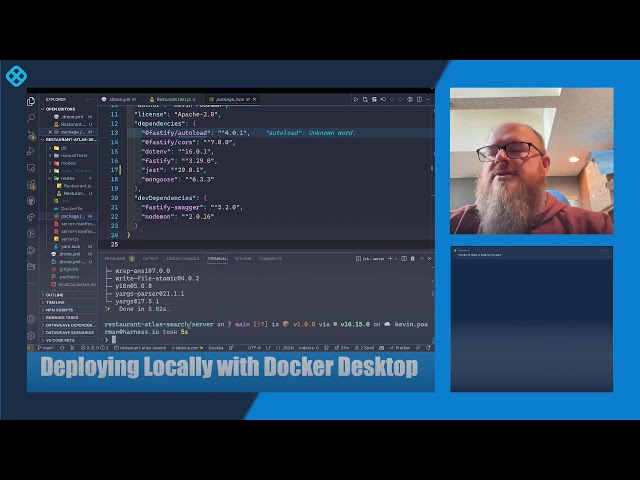The width and height of the screenshot is (640, 480).
Task: Switch to the Output panel tab
Action: 151,259
